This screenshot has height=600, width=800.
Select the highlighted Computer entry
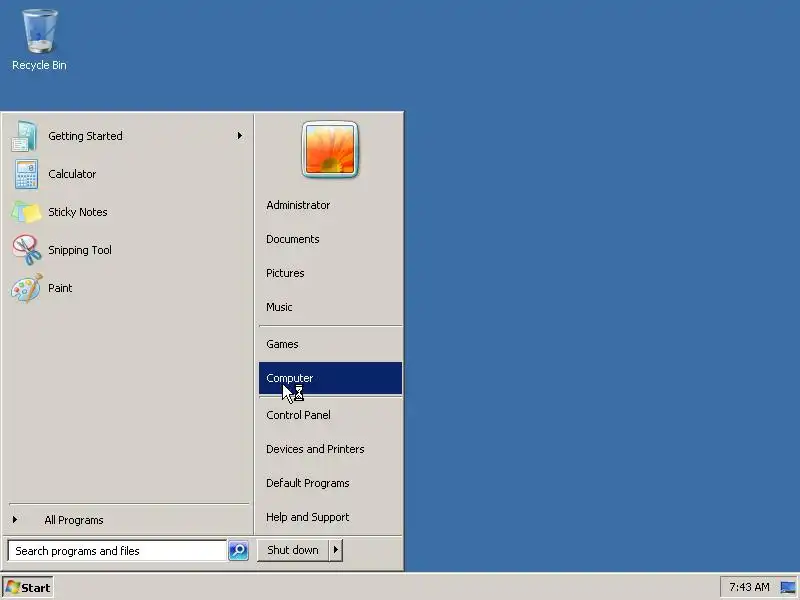[x=330, y=378]
